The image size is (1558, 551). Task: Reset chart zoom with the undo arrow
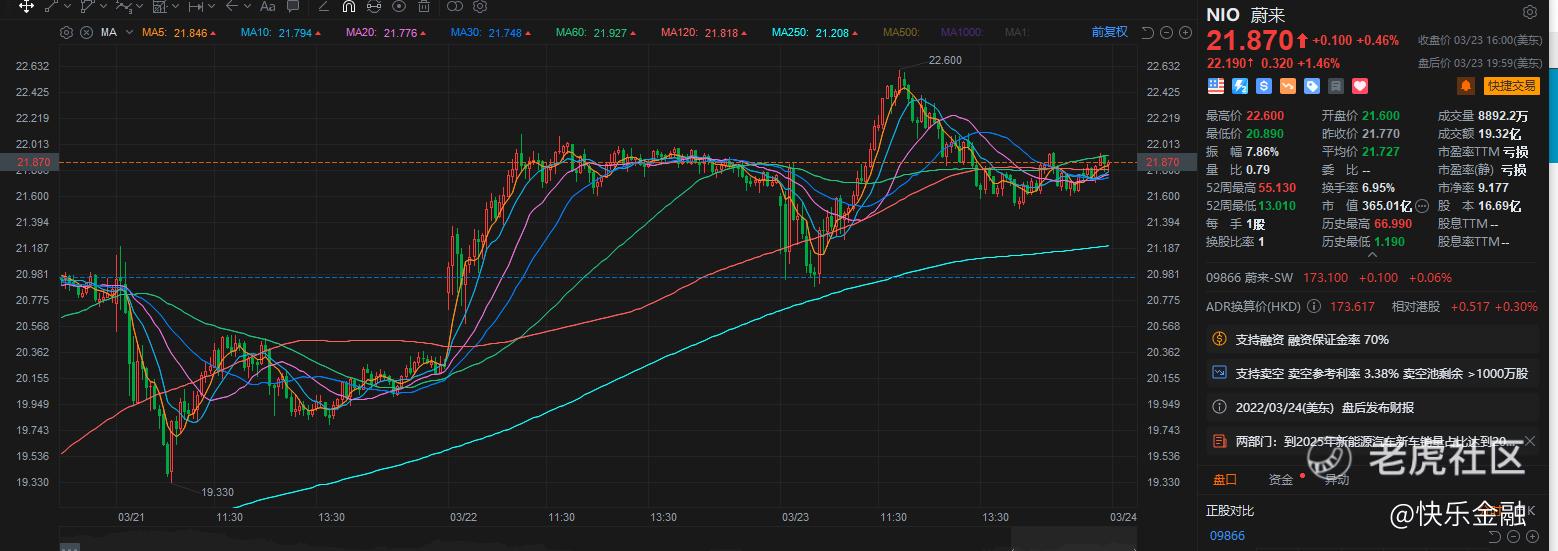1148,32
